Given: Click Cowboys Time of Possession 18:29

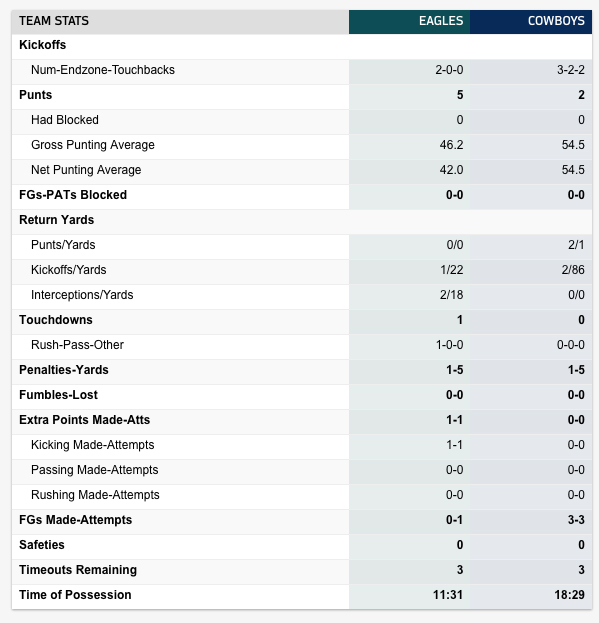Looking at the screenshot, I should [x=570, y=595].
